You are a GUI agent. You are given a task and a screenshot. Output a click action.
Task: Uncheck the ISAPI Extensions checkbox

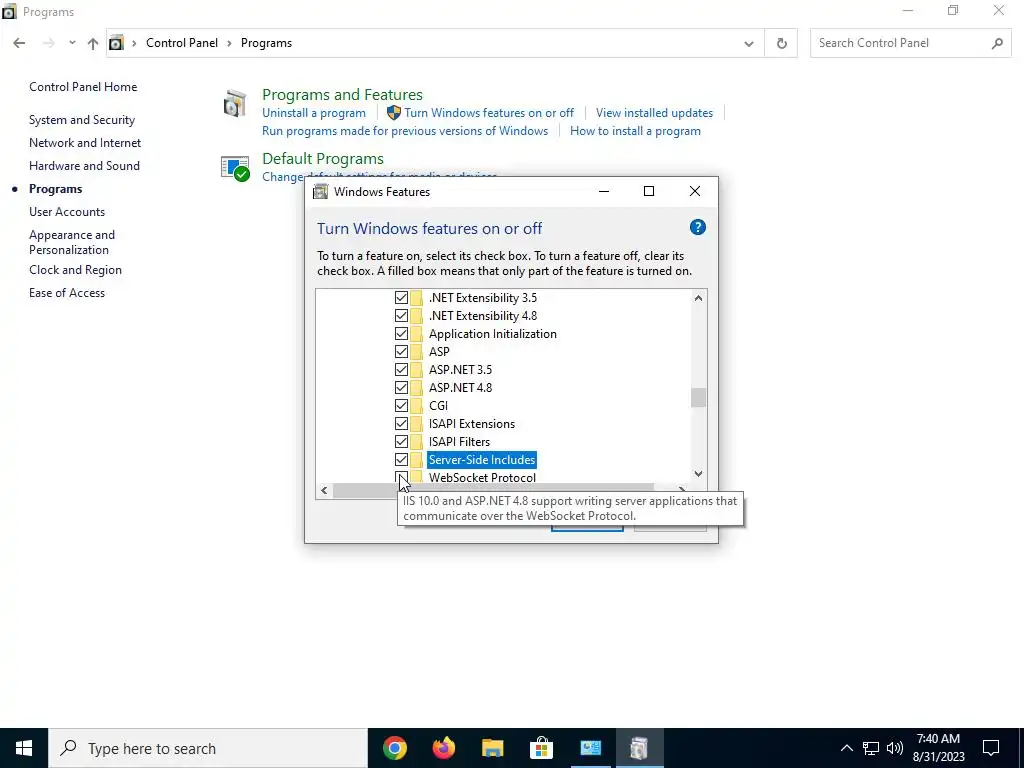(x=401, y=423)
